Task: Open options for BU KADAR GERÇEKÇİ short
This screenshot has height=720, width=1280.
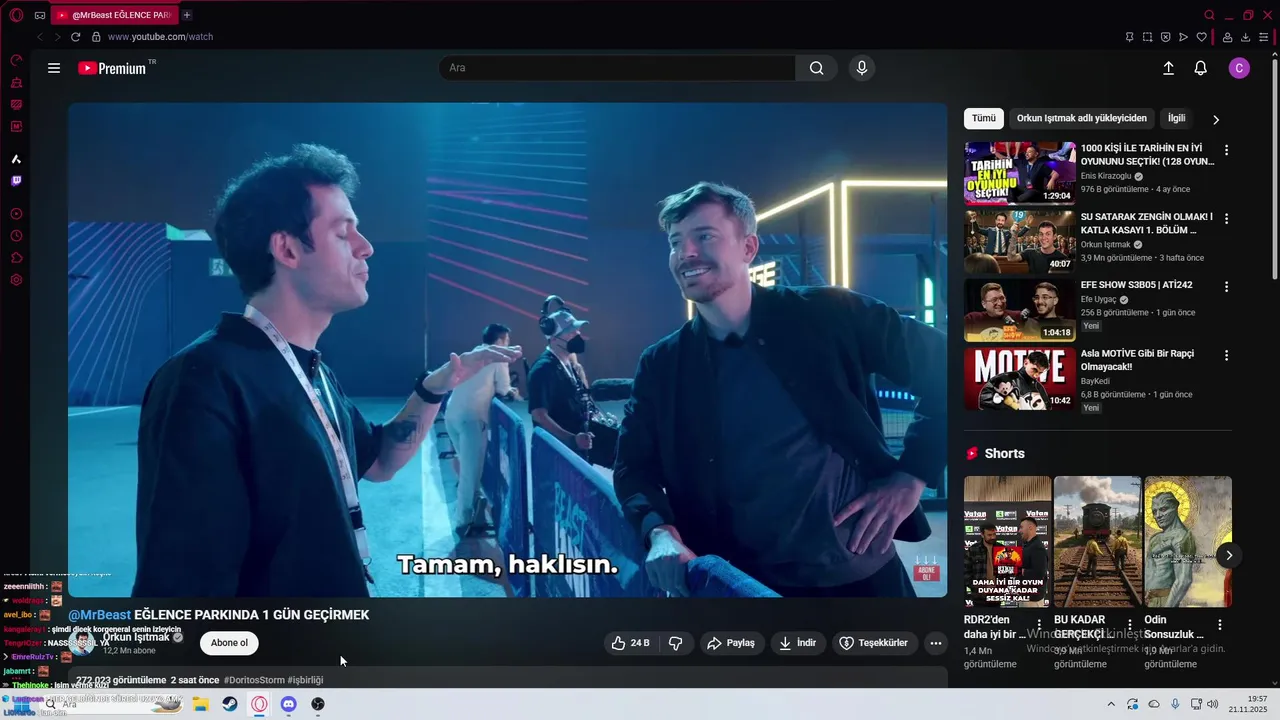Action: tap(1129, 625)
